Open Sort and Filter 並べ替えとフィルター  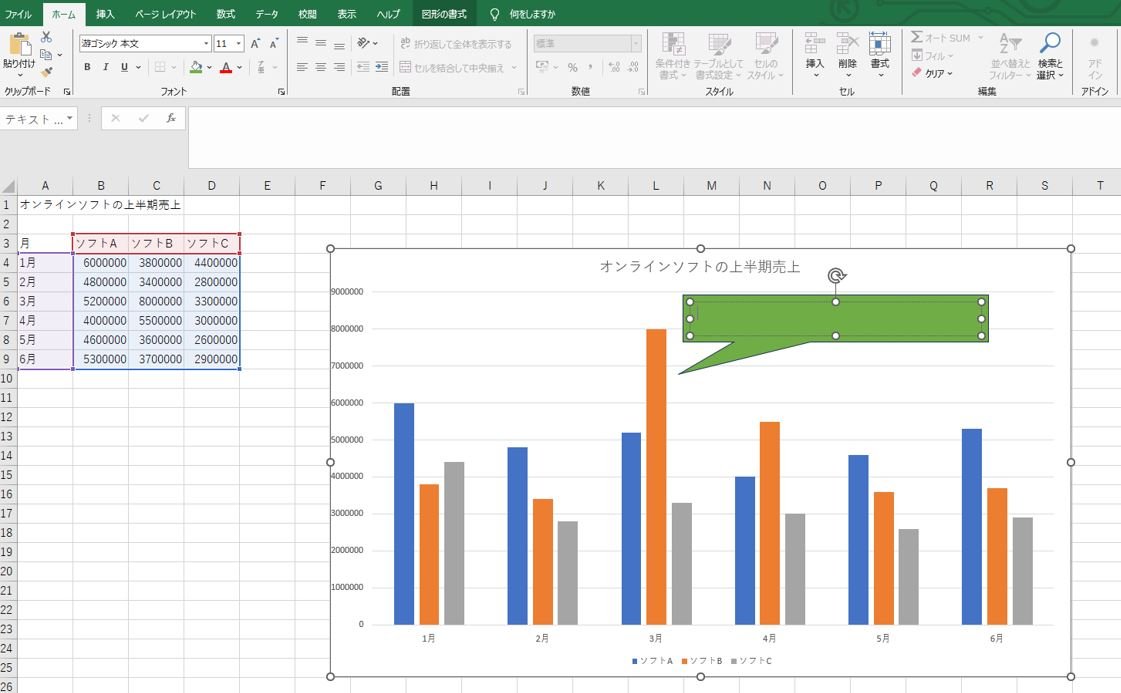coord(1010,56)
